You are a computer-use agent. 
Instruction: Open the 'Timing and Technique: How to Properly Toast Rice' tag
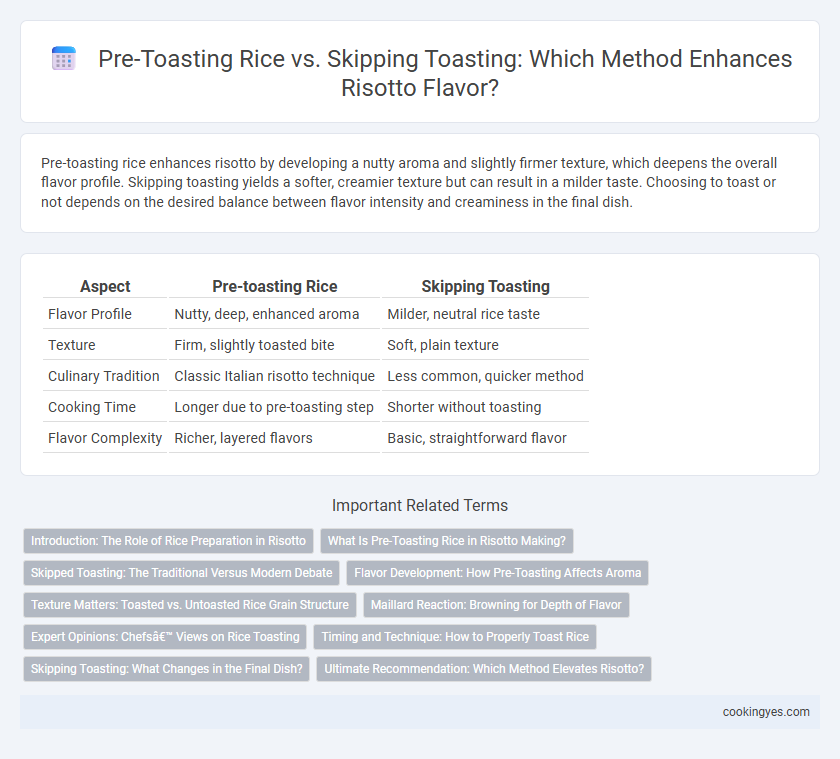(455, 637)
